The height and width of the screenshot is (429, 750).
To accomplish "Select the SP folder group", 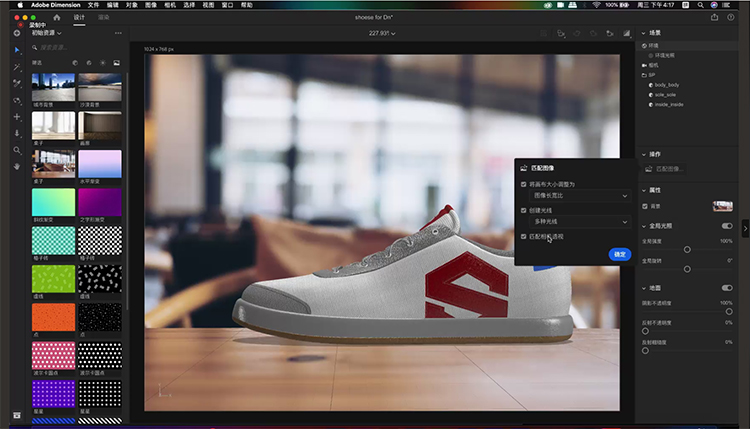I will click(x=649, y=75).
